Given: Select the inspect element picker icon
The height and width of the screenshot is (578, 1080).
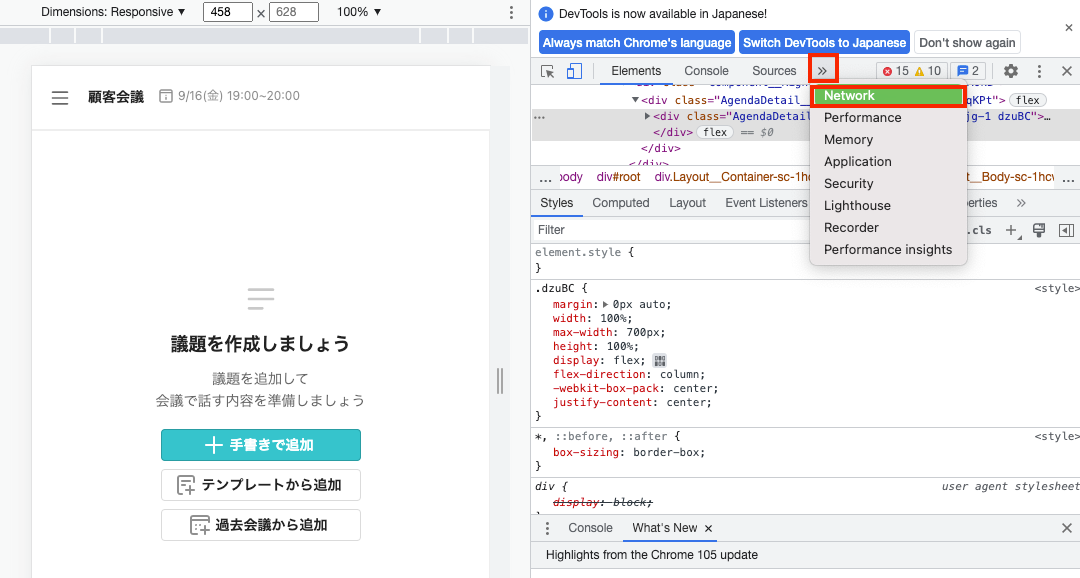Looking at the screenshot, I should pyautogui.click(x=548, y=71).
